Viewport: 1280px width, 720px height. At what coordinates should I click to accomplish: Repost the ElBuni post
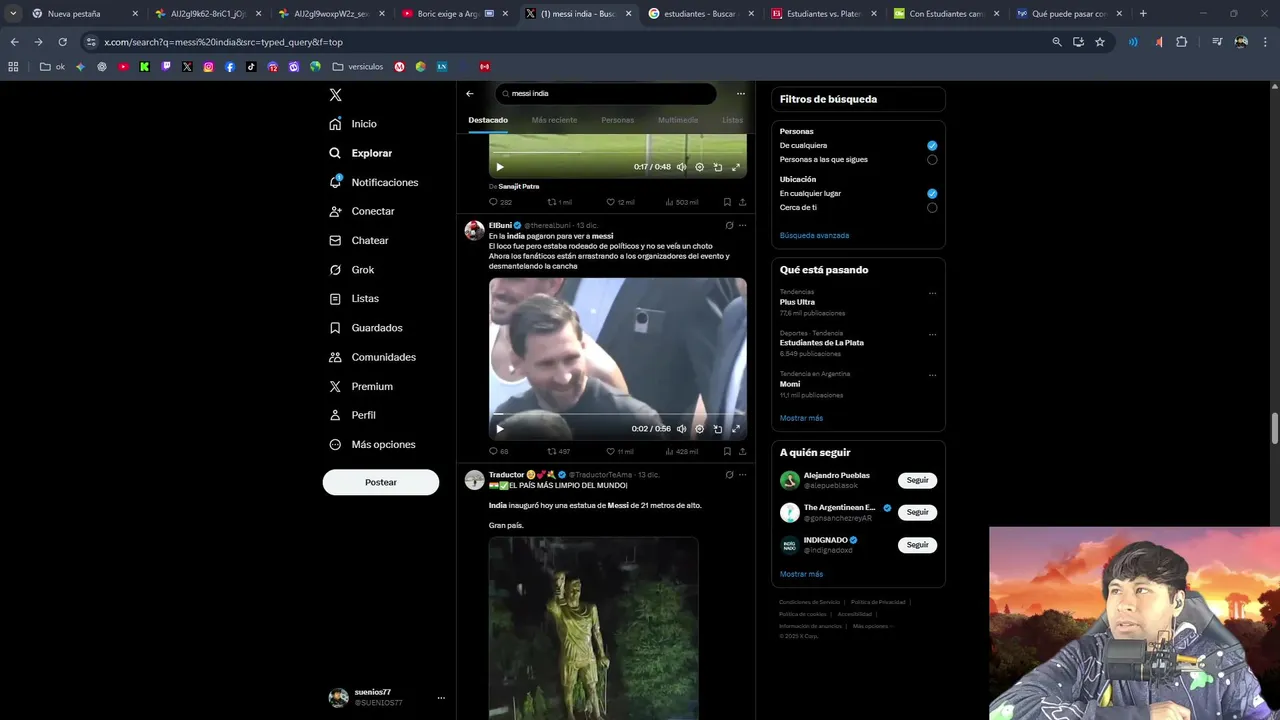click(551, 452)
